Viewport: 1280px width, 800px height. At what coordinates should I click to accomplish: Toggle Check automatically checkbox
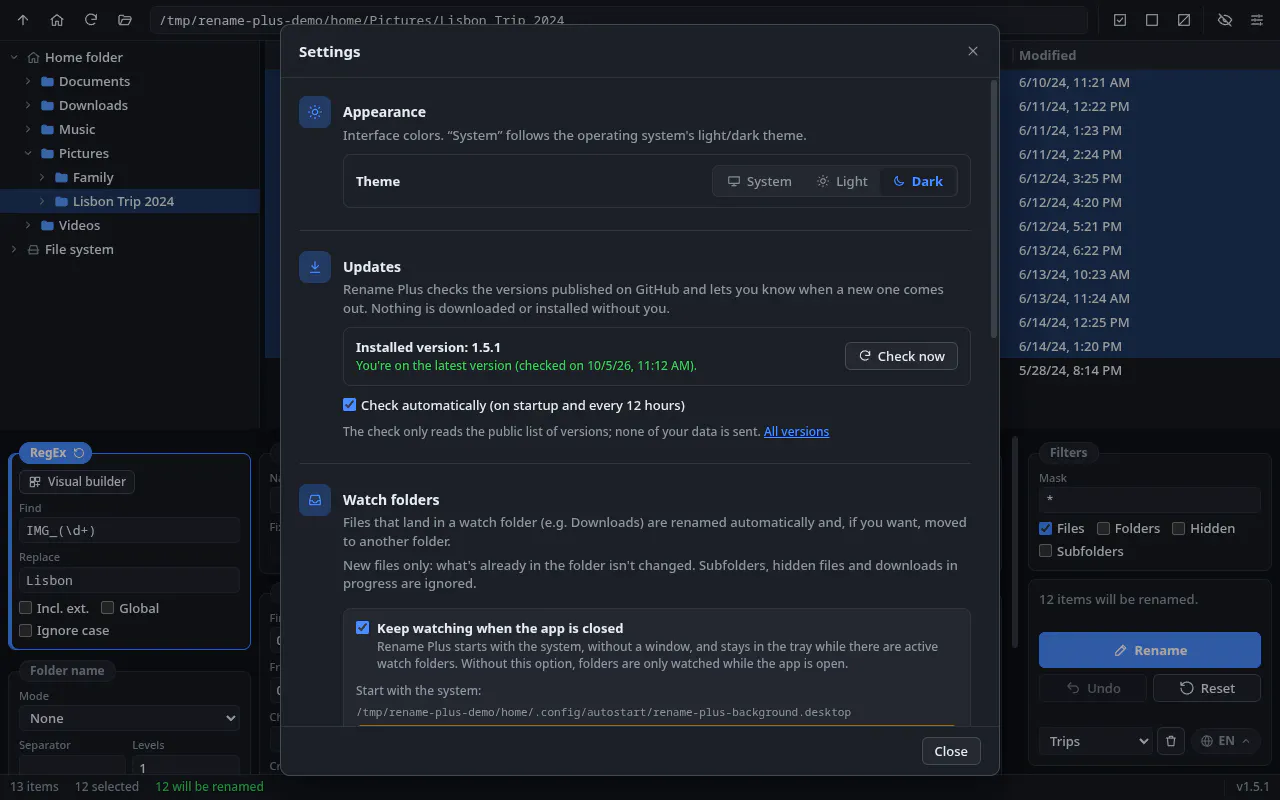pyautogui.click(x=349, y=405)
